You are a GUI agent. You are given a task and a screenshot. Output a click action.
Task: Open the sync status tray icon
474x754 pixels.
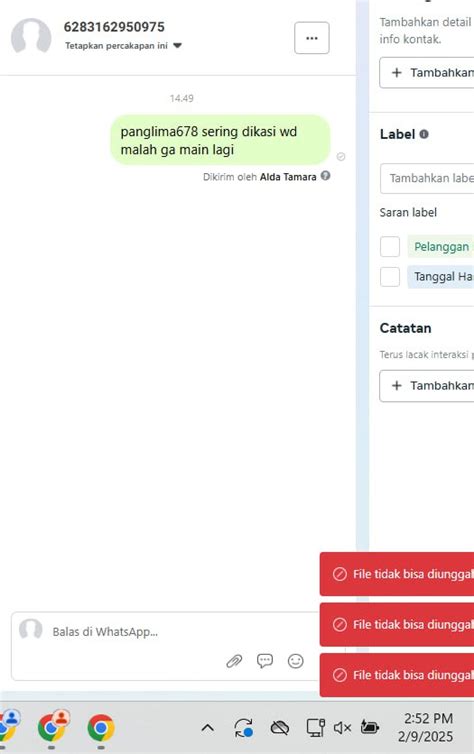pos(244,728)
